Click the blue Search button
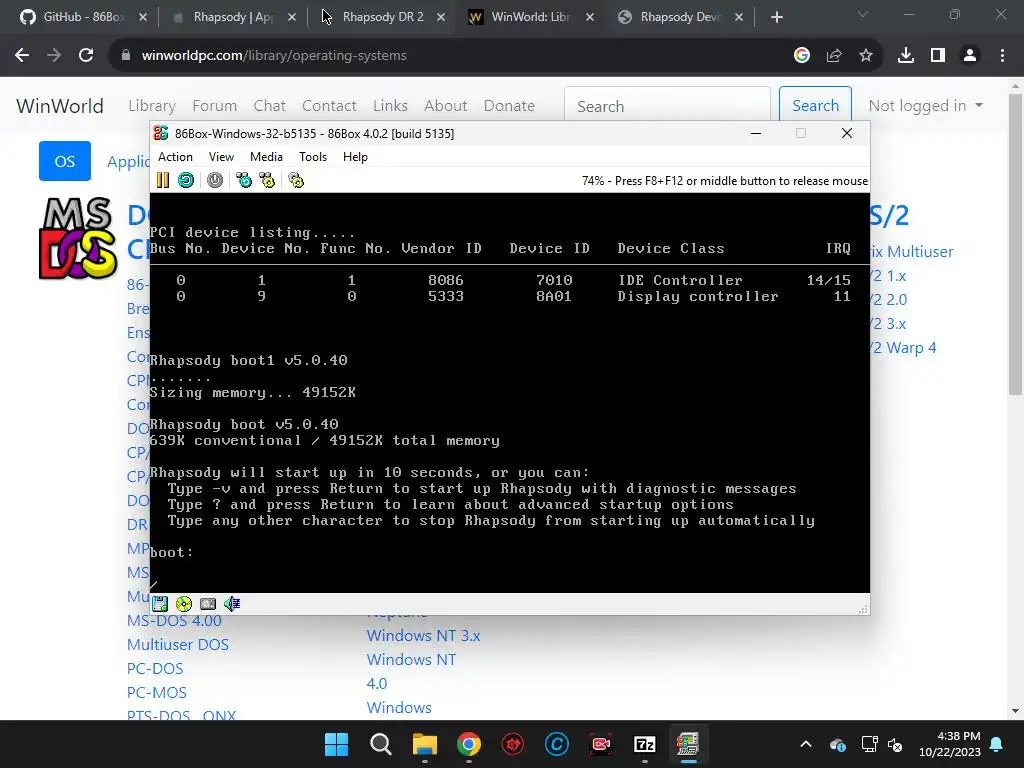Image resolution: width=1024 pixels, height=768 pixels. tap(815, 104)
